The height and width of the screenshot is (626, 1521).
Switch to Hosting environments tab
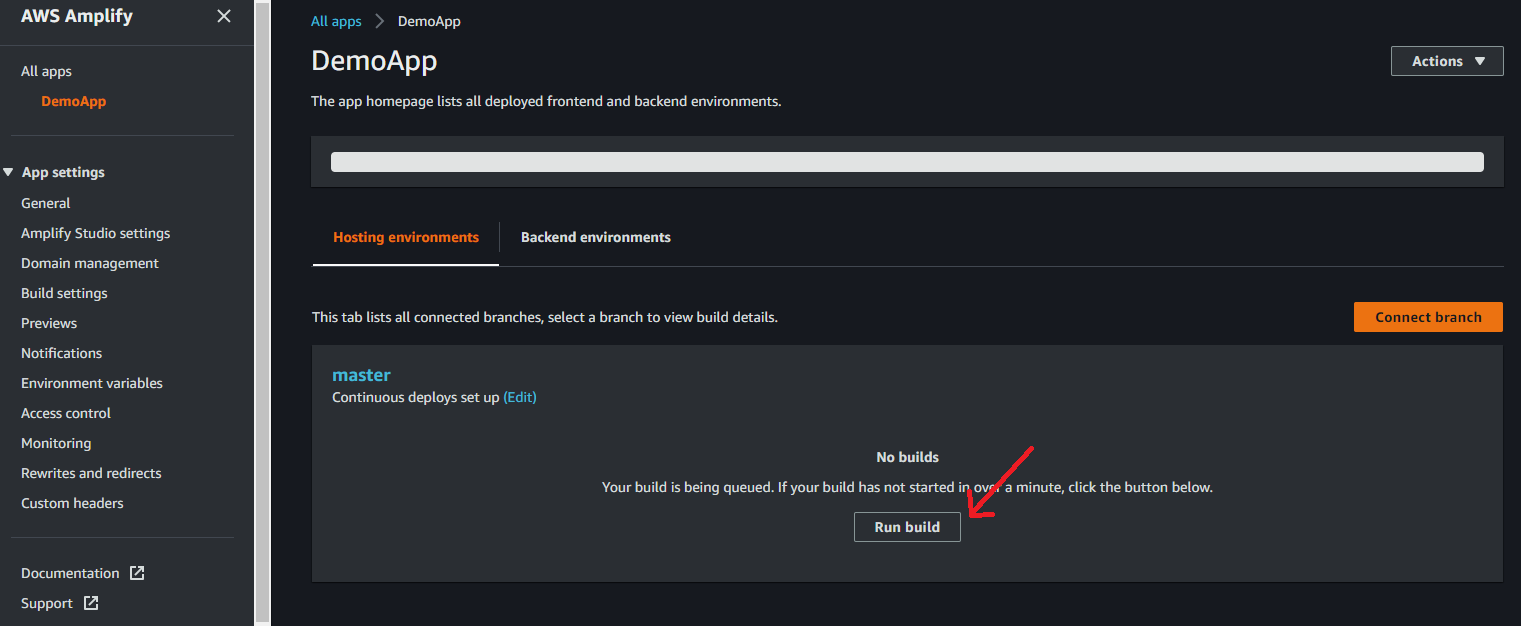pos(406,237)
